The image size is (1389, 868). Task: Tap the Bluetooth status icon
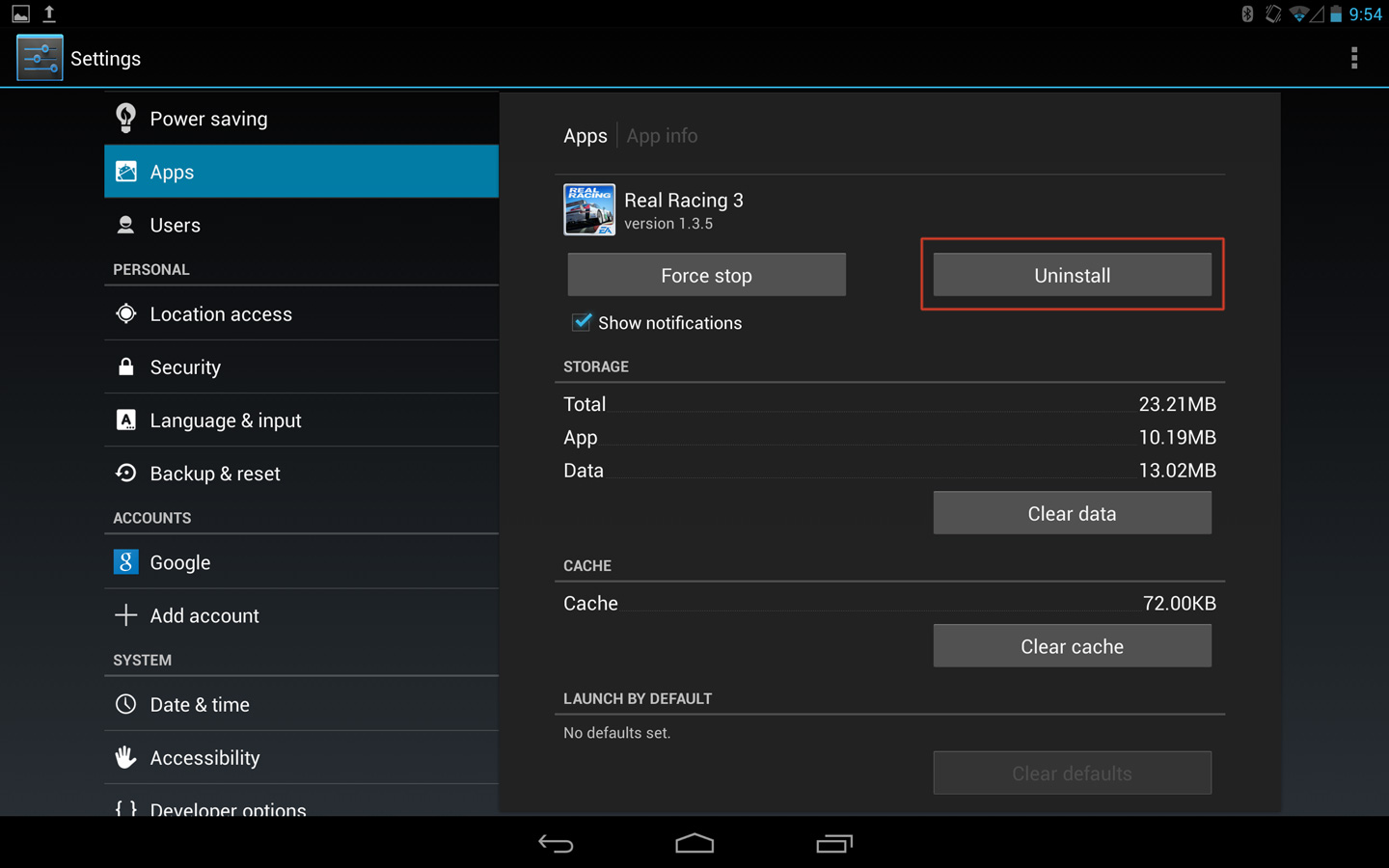[x=1247, y=14]
